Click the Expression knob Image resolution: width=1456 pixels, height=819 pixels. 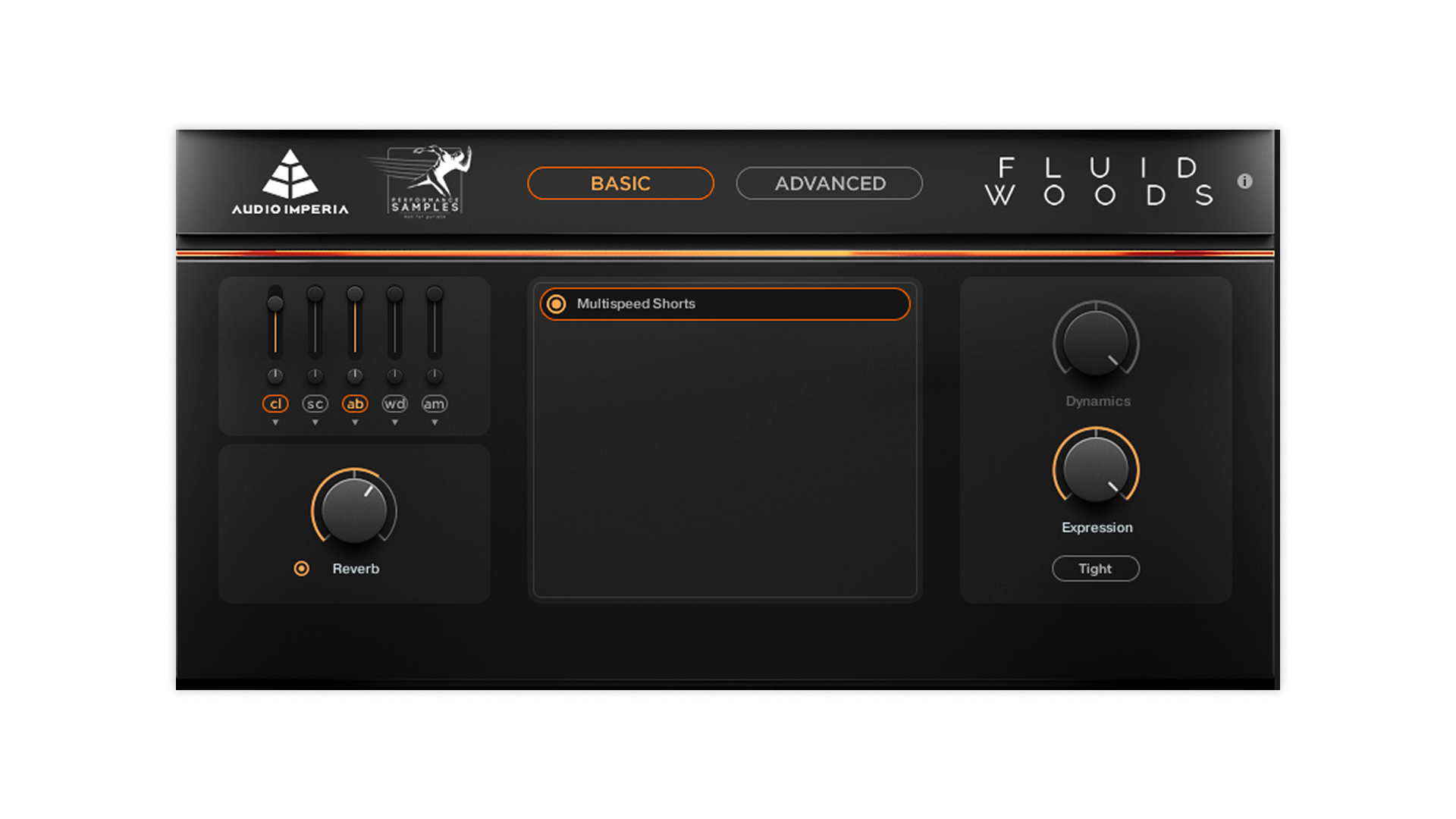(1096, 469)
